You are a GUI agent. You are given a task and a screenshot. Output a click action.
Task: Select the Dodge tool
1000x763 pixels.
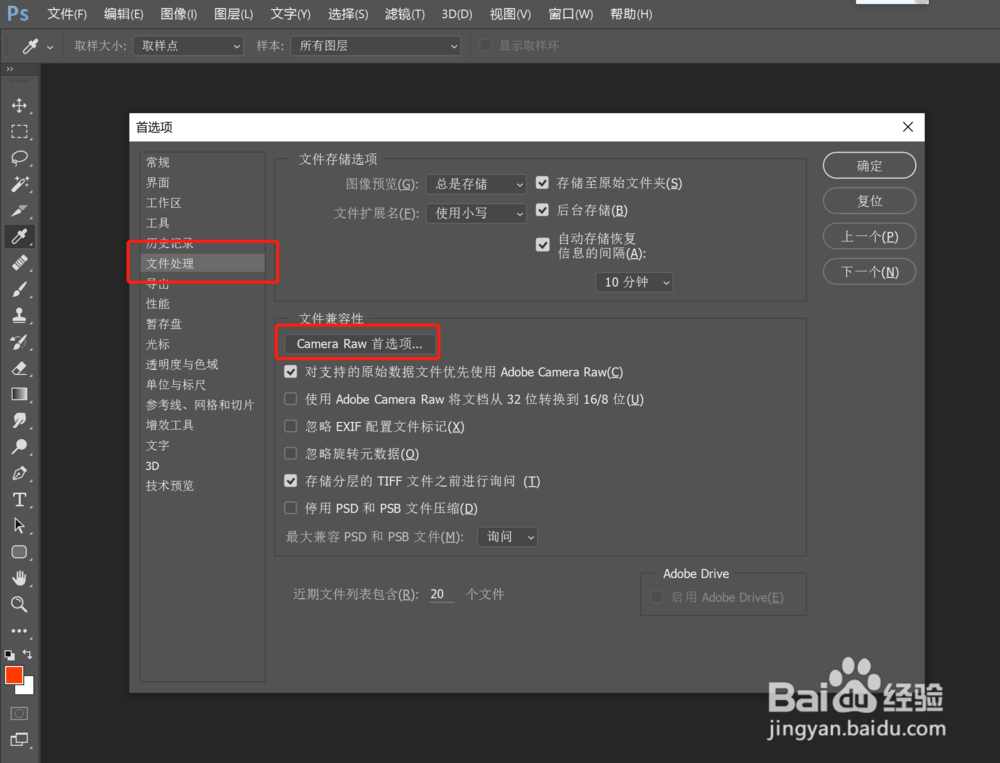point(19,447)
